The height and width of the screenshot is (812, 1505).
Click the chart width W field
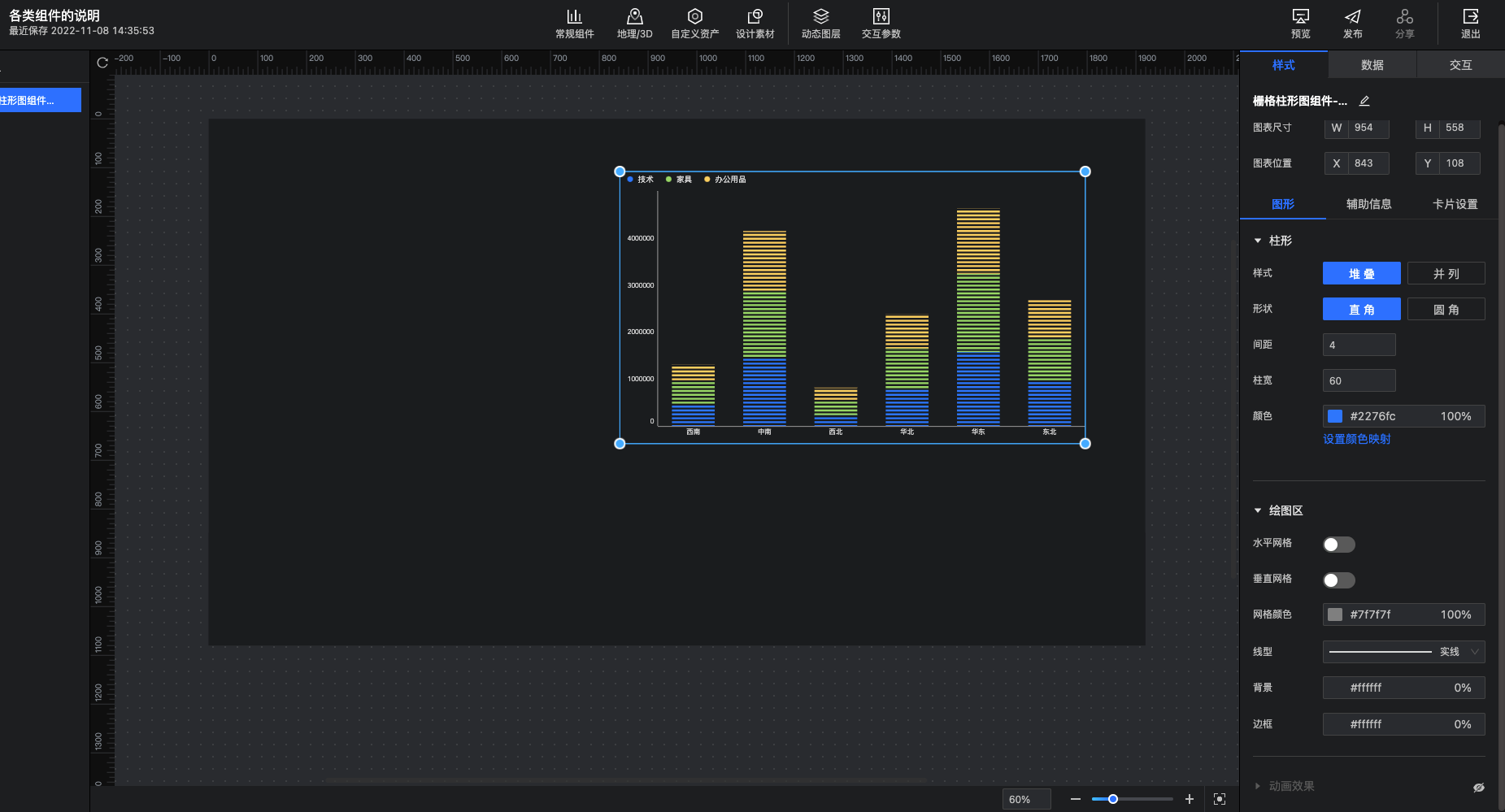(x=1357, y=128)
